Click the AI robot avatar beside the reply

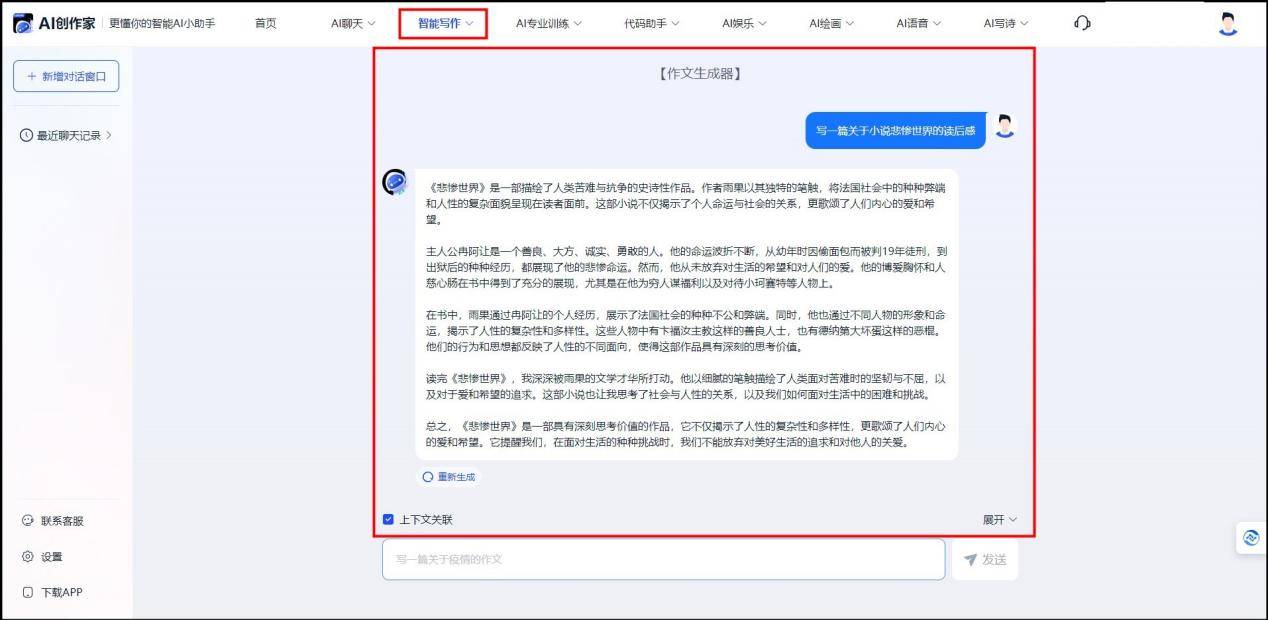tap(395, 182)
